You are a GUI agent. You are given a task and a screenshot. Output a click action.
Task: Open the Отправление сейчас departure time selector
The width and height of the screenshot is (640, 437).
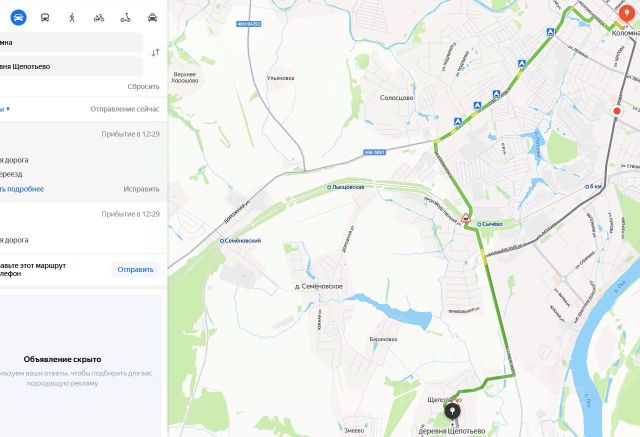(125, 109)
